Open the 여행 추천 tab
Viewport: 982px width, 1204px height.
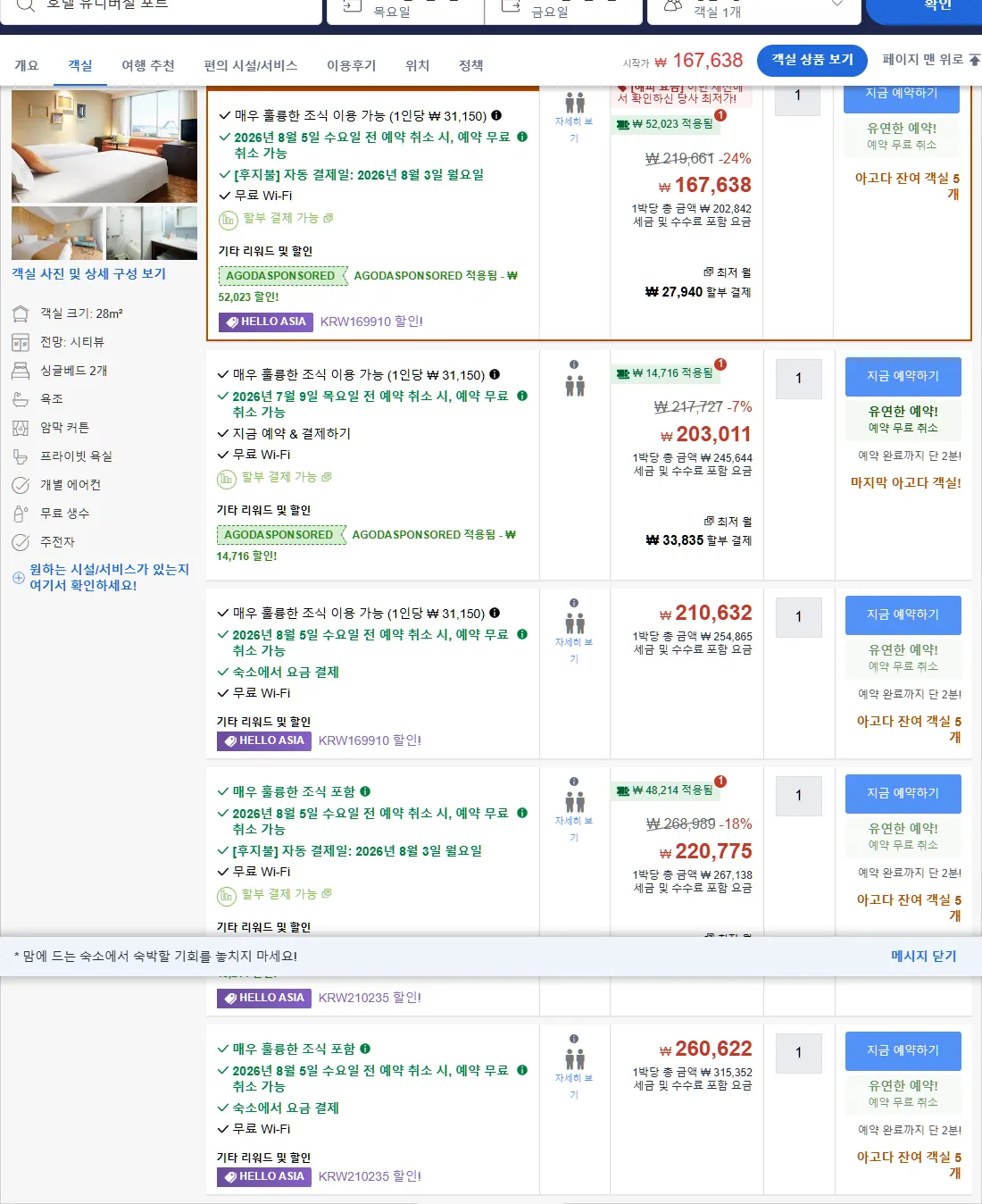click(148, 65)
